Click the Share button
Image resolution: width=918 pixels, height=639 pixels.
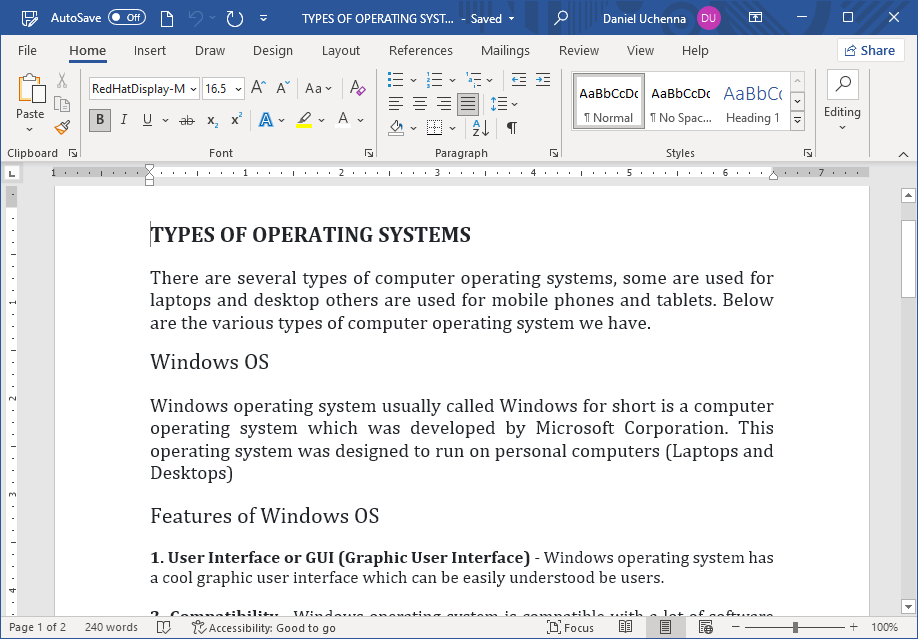click(870, 50)
